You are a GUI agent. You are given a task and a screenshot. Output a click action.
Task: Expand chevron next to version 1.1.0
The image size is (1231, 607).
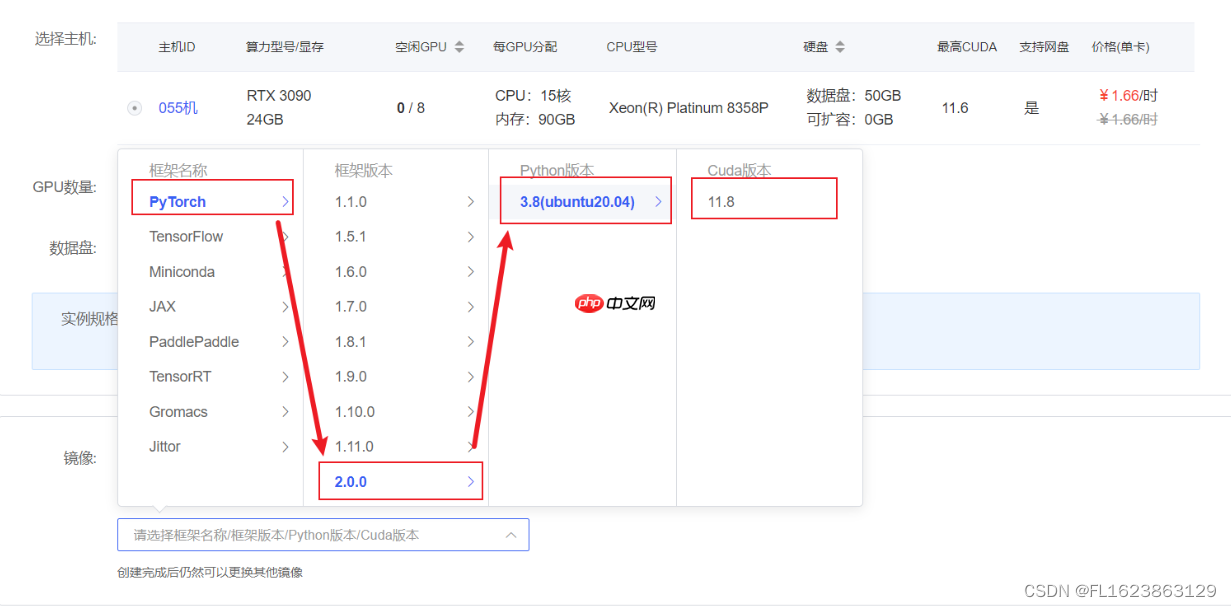pos(470,202)
